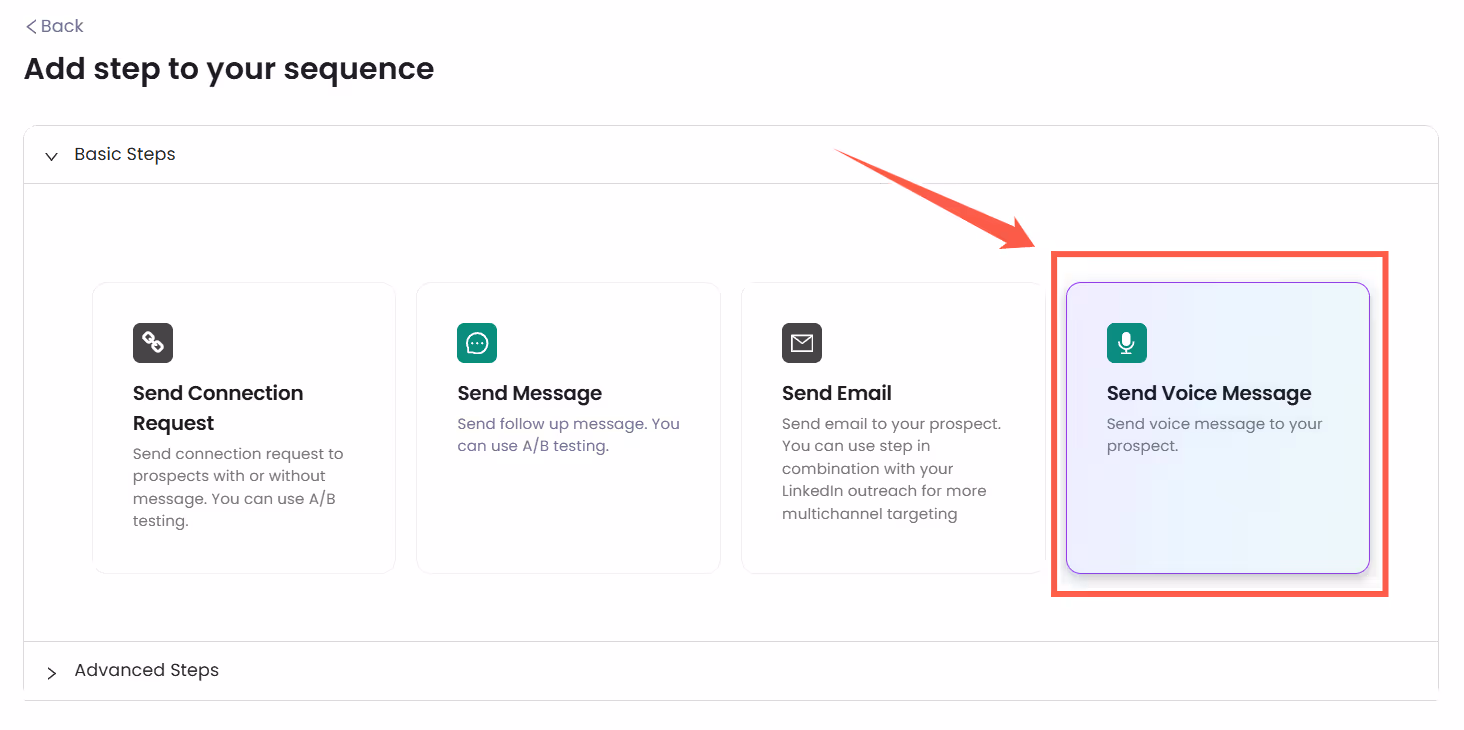Click the Send Email multichannel description text
Viewport: 1464px width, 730px height.
[x=891, y=468]
